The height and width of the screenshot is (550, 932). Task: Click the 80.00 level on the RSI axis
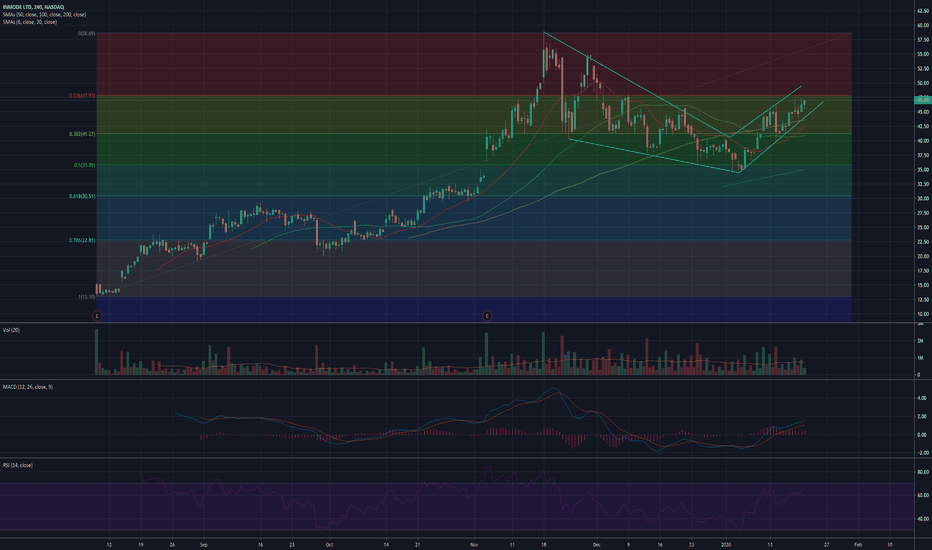click(923, 472)
